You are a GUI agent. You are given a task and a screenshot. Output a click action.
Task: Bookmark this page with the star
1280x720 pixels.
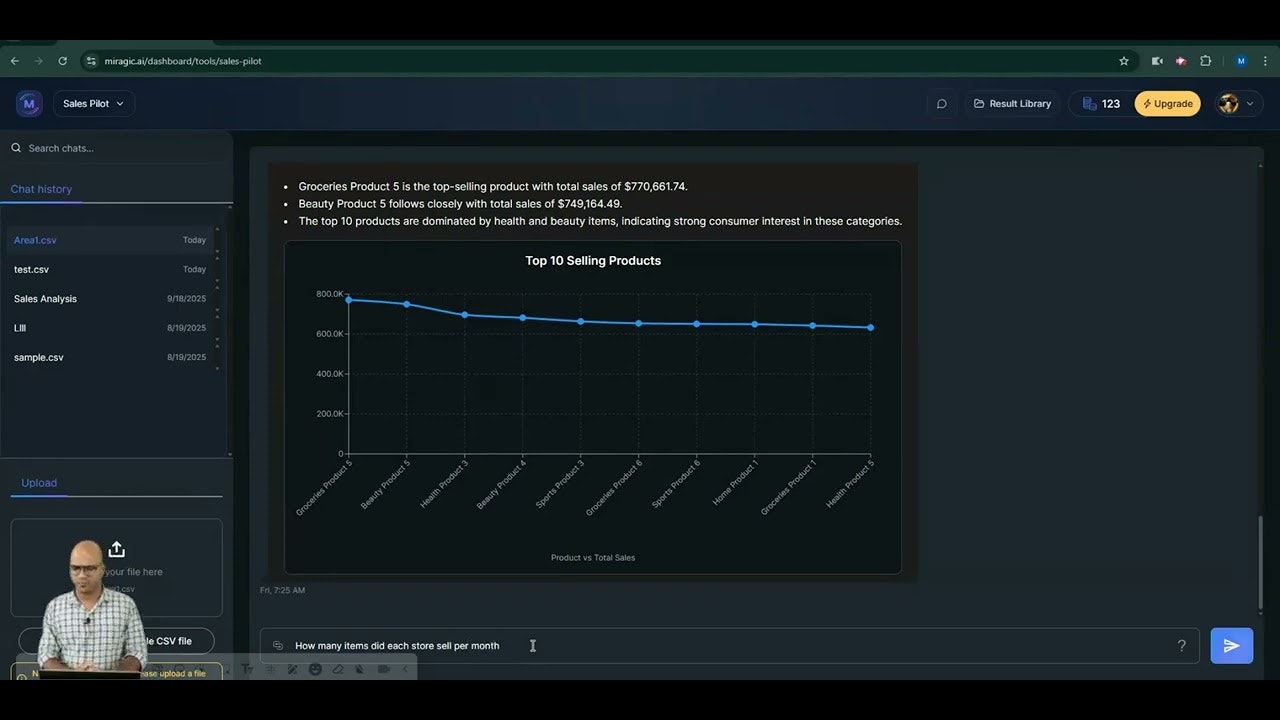coord(1124,61)
